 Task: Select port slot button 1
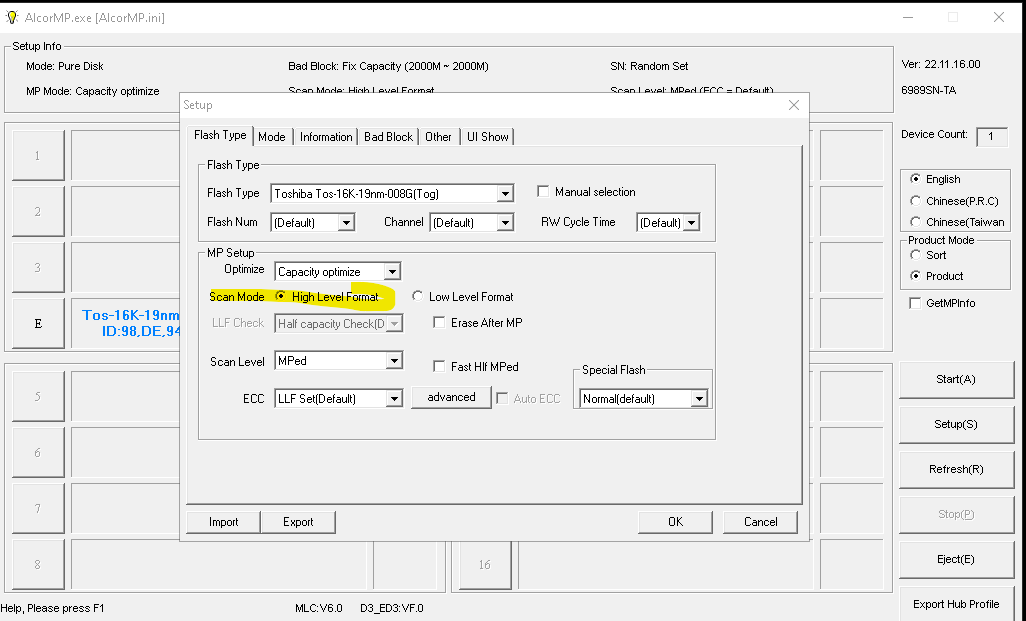coord(38,155)
